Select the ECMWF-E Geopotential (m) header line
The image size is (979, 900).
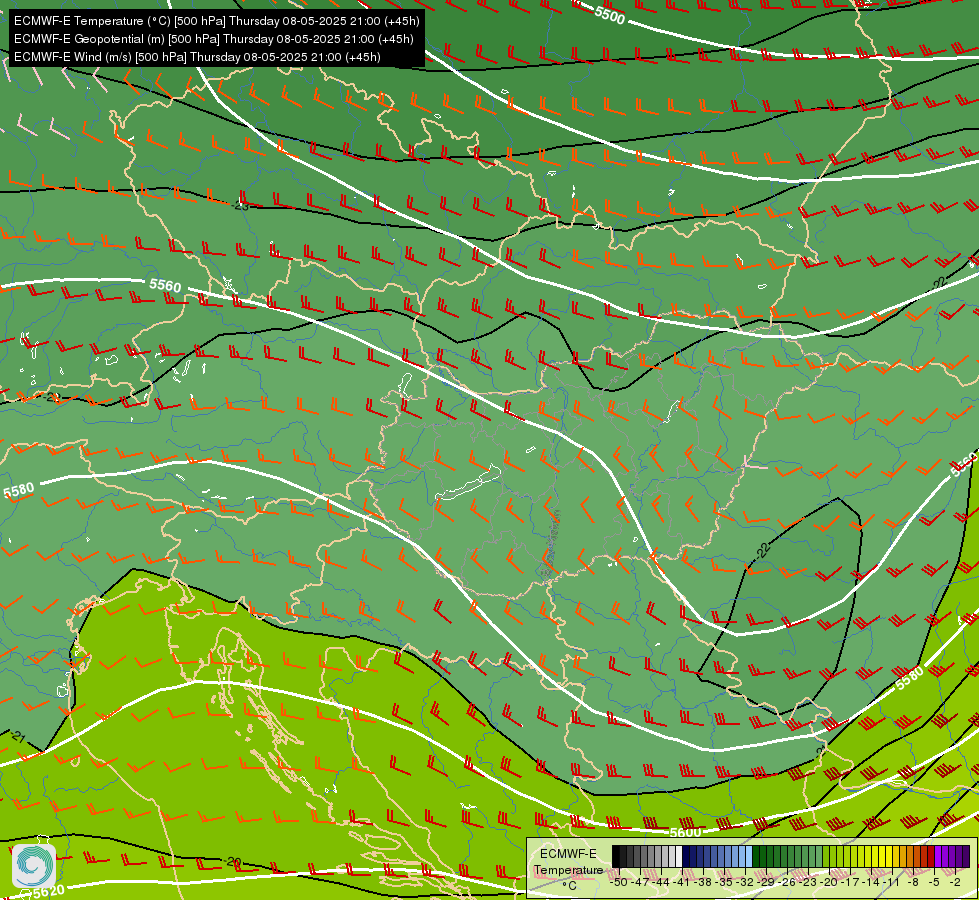point(214,39)
